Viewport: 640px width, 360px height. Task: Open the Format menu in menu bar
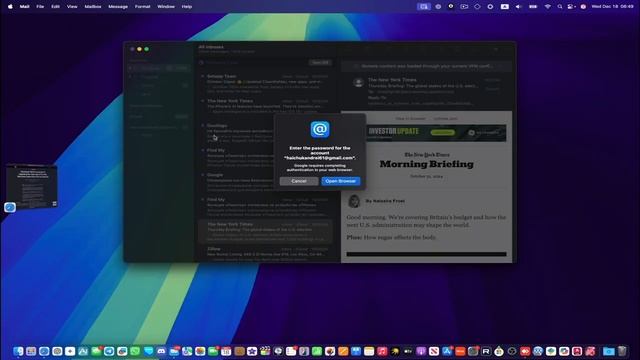coord(142,7)
